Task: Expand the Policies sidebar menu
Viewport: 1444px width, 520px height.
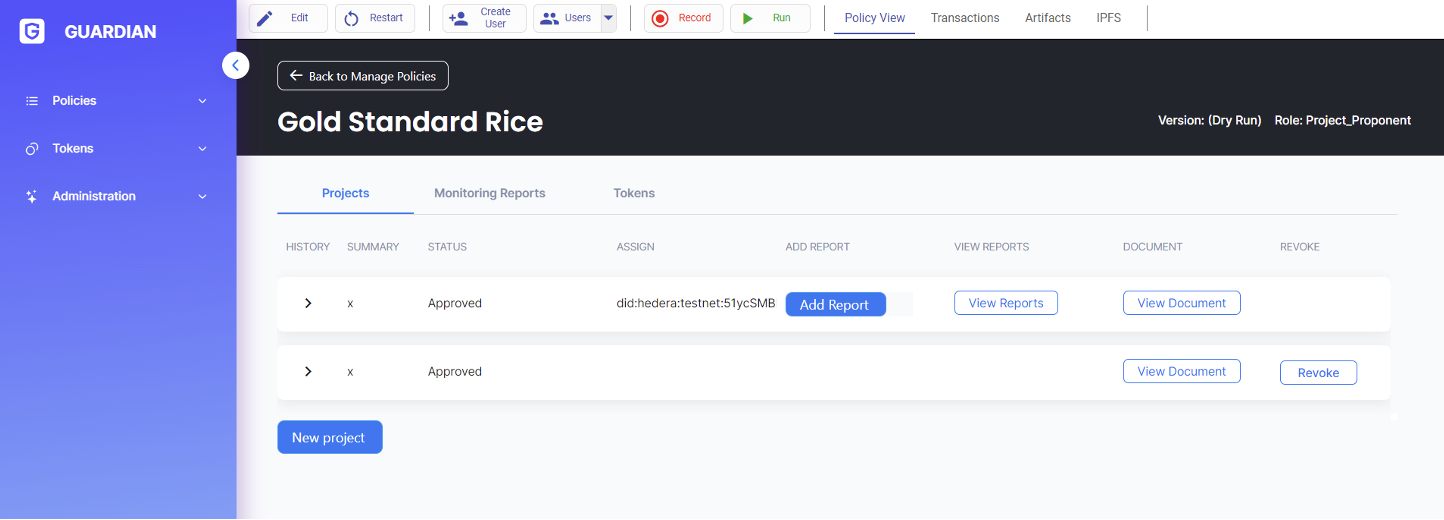Action: pyautogui.click(x=117, y=101)
